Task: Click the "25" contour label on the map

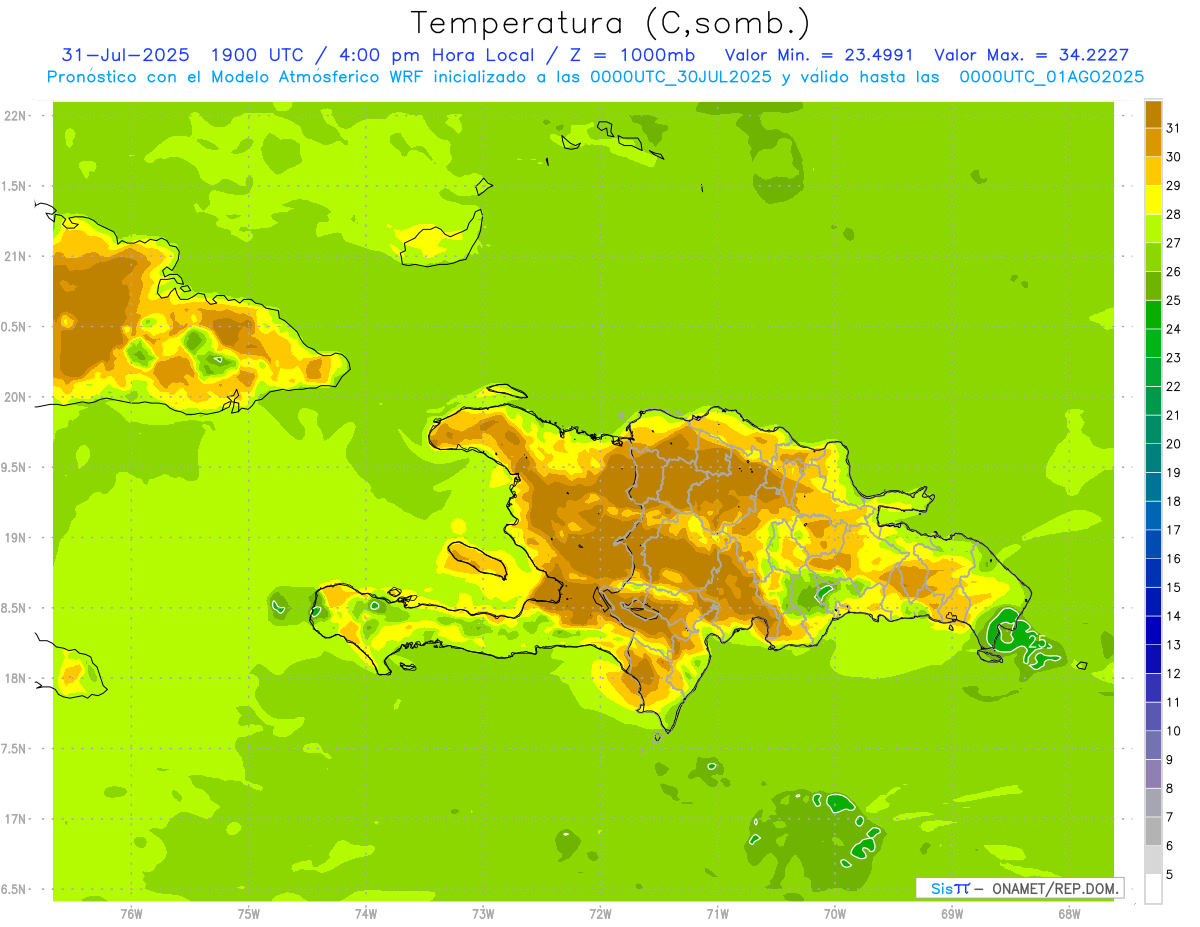Action: click(1036, 642)
